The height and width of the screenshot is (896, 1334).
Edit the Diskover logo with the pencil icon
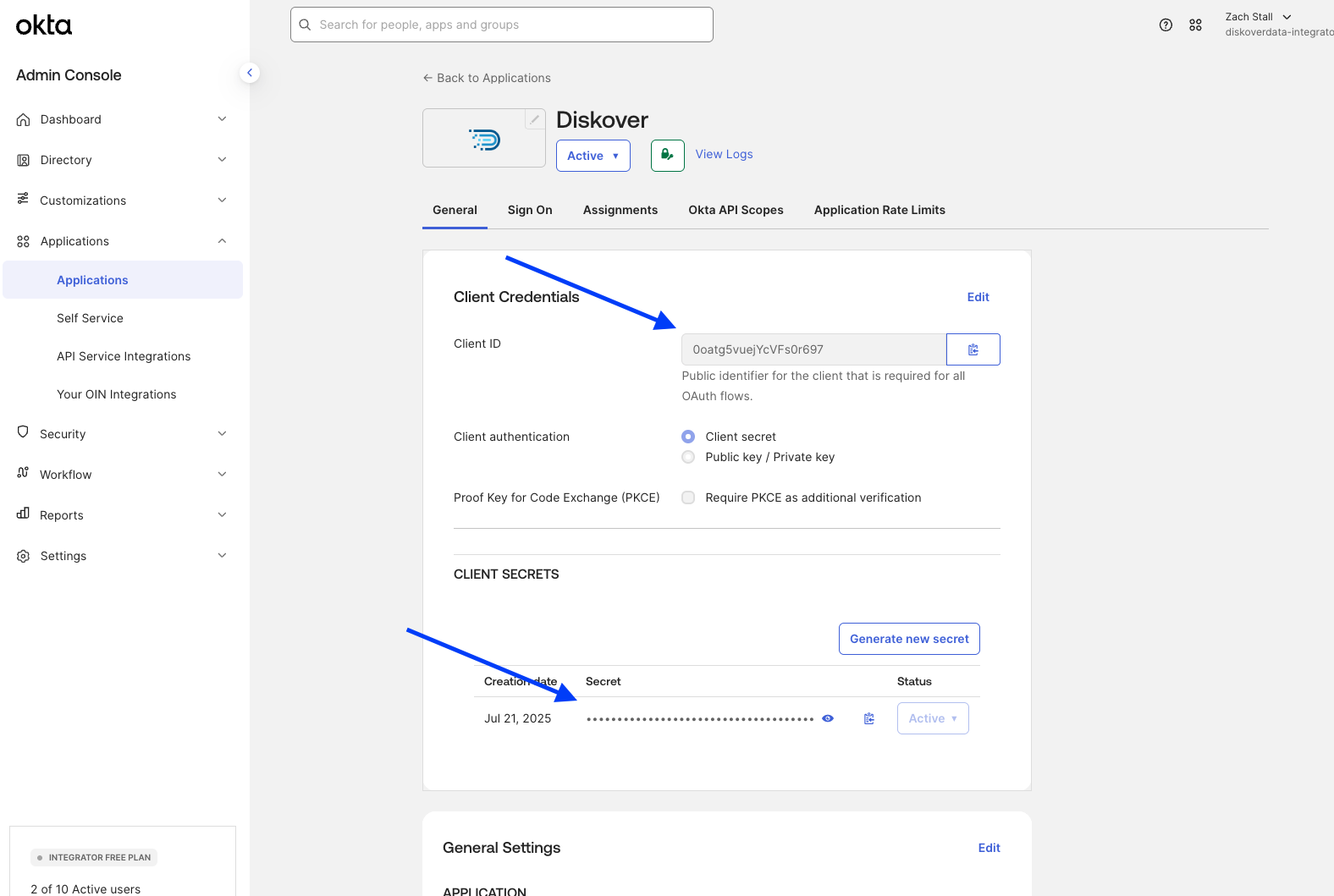pyautogui.click(x=535, y=119)
